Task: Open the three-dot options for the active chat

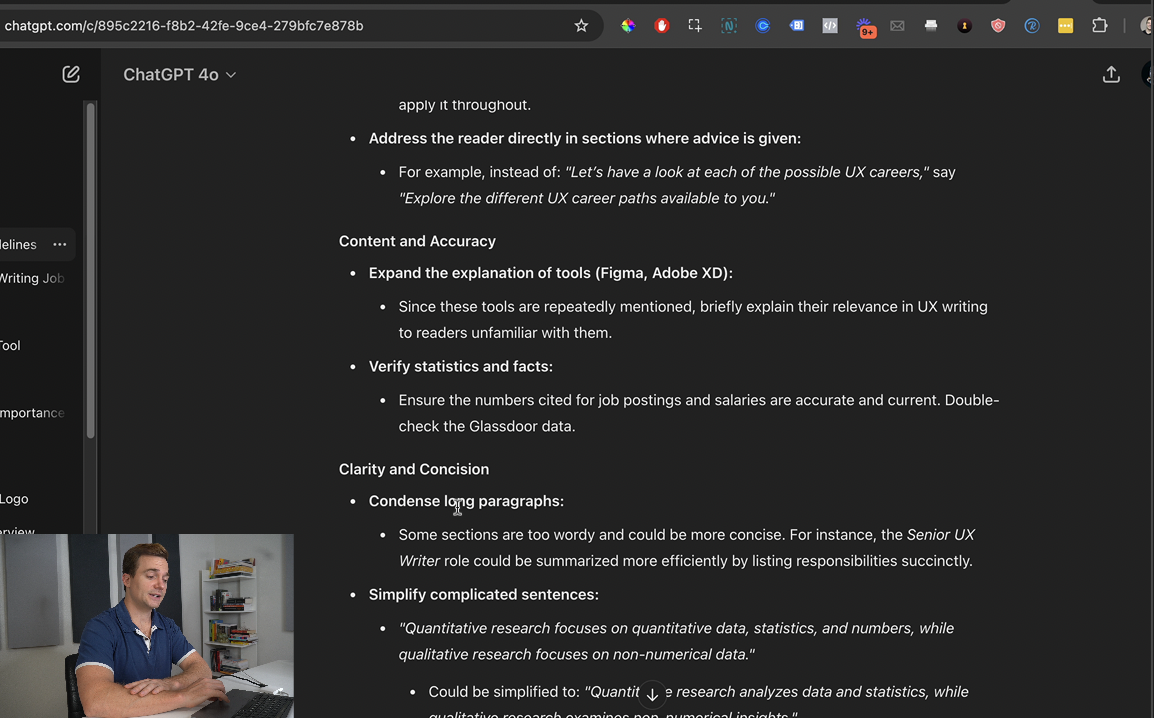Action: click(60, 244)
